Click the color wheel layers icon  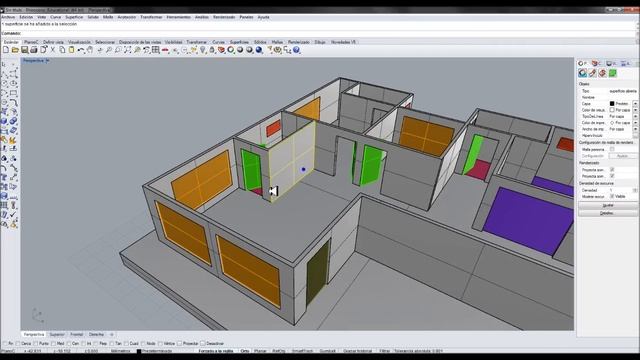[231, 50]
